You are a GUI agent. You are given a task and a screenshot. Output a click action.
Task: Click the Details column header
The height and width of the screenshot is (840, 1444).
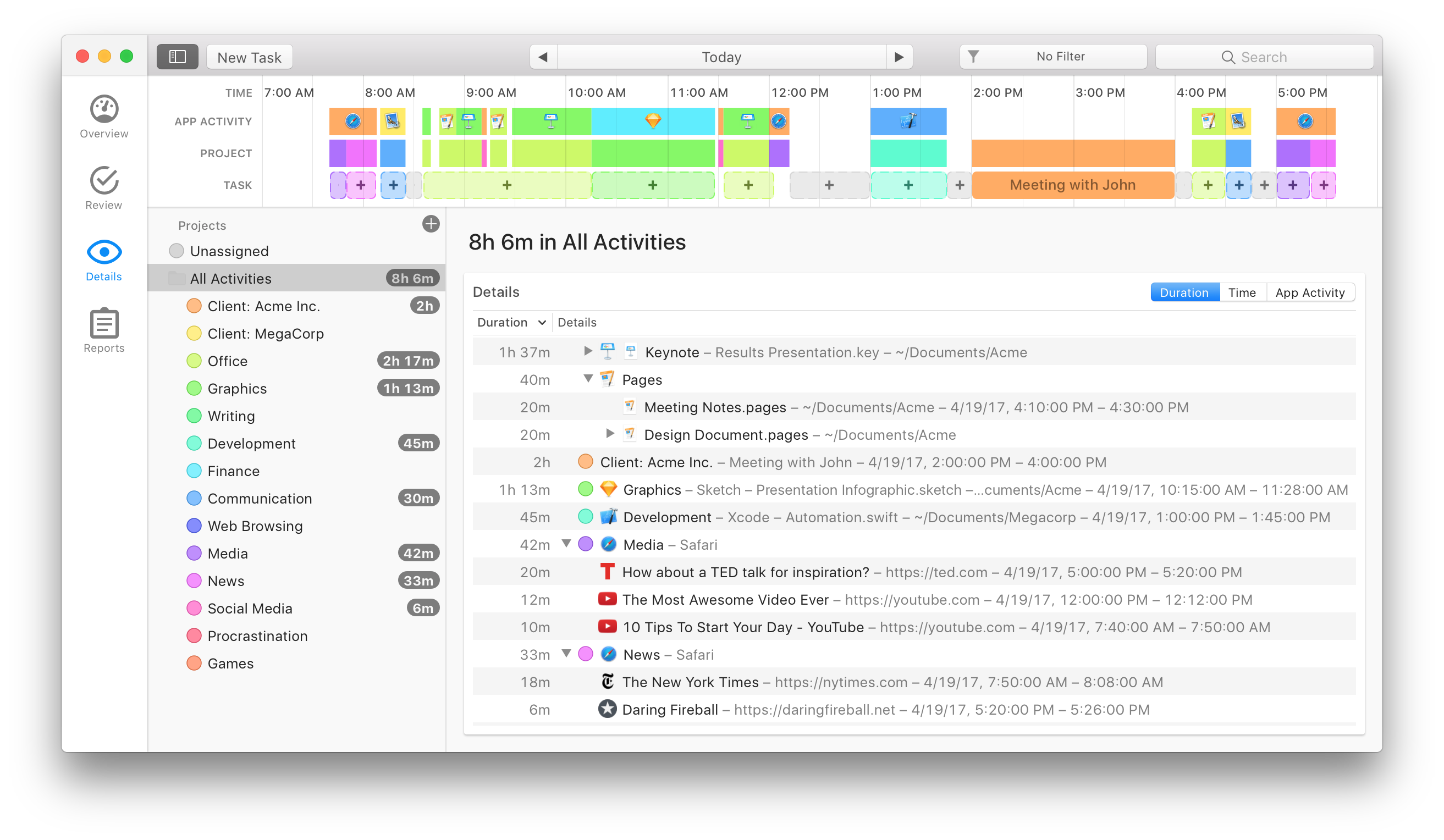click(x=577, y=322)
